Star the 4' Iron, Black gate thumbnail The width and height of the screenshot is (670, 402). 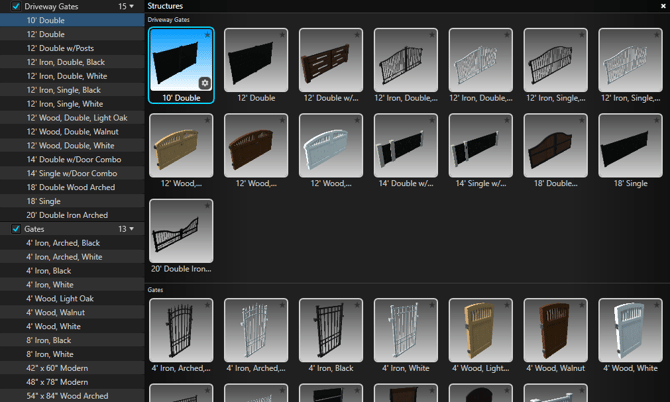click(357, 306)
